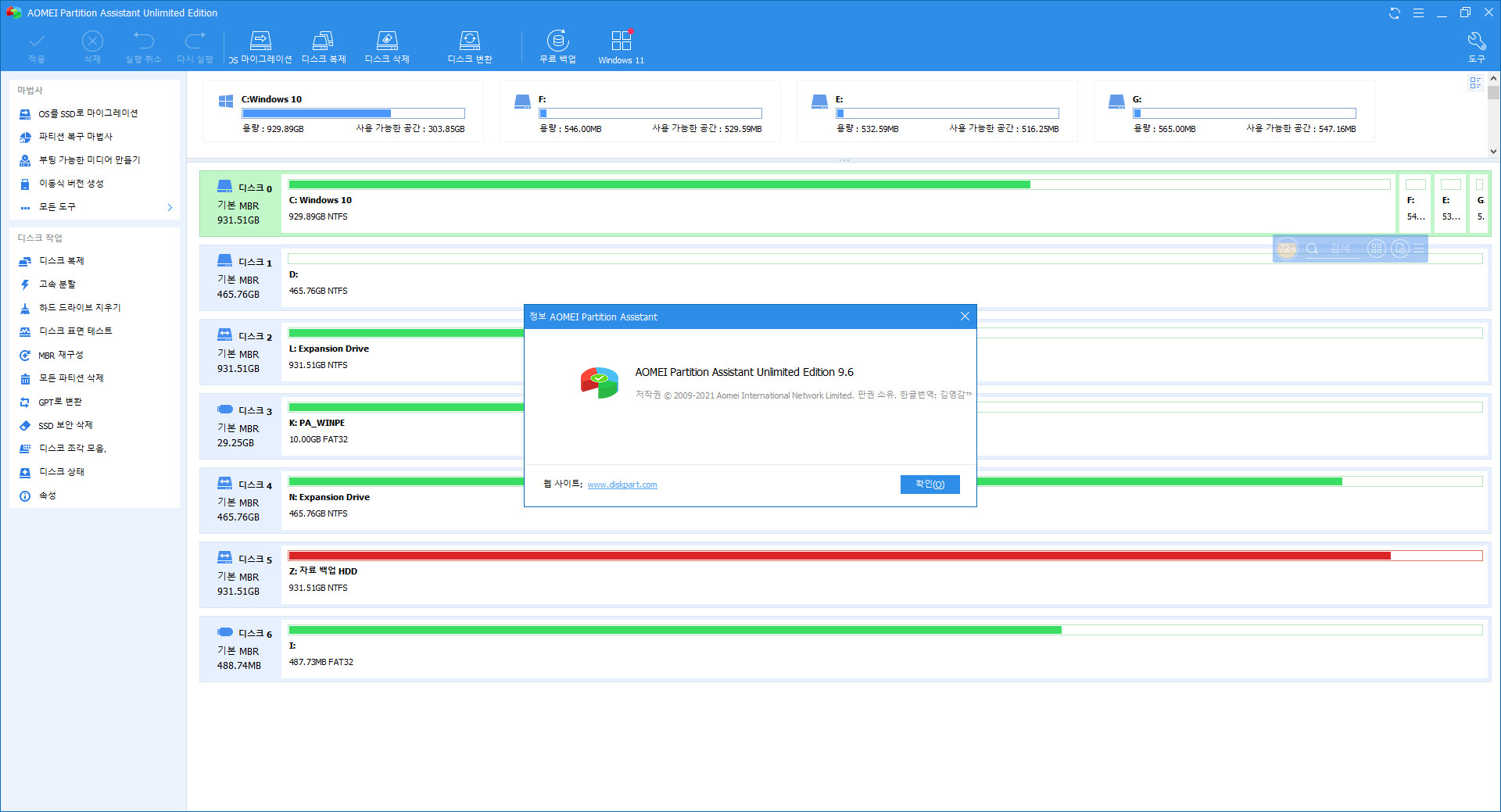Select Disk 0 (디스크 0) header

tap(241, 203)
